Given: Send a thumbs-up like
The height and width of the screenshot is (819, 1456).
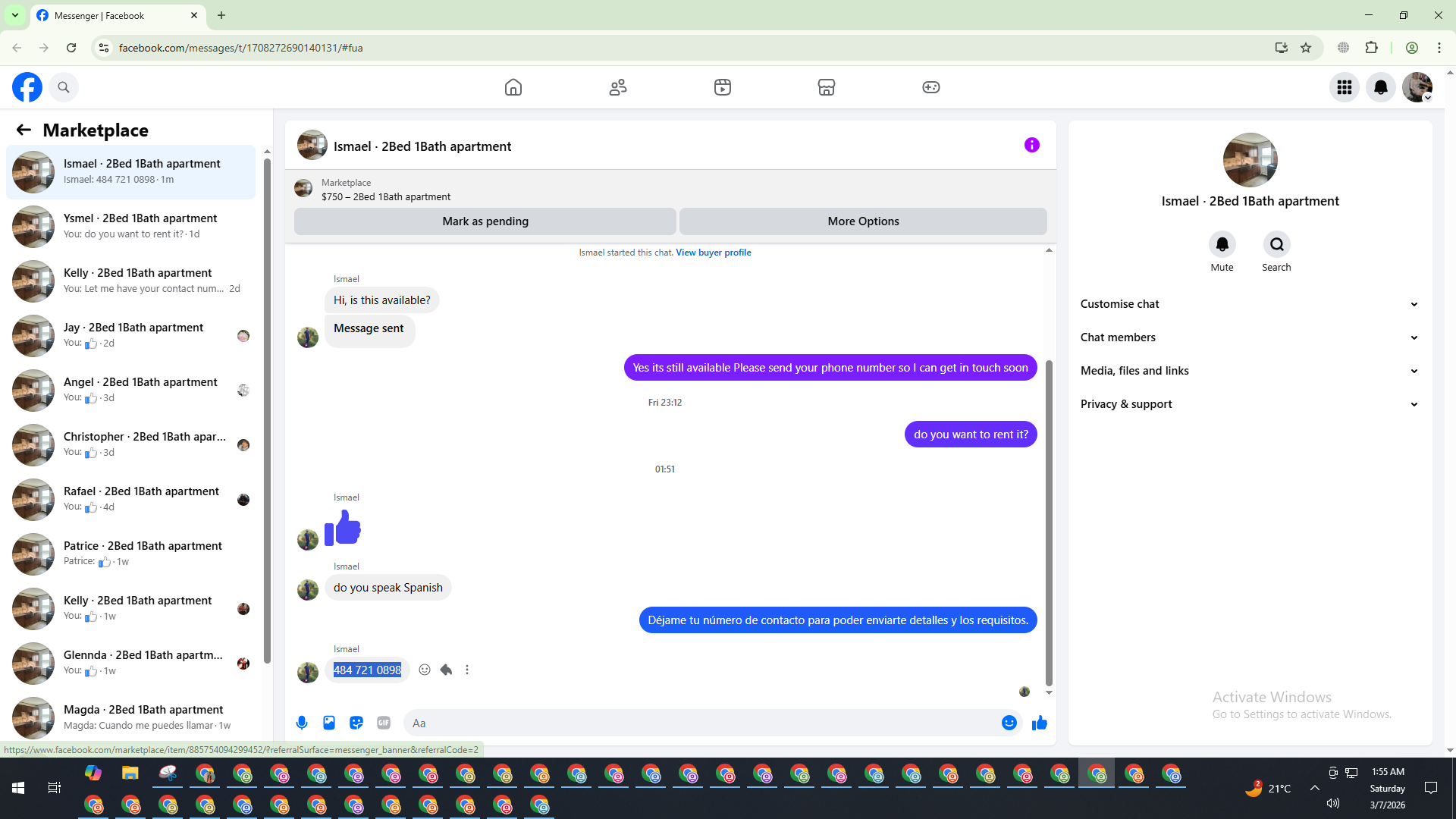Looking at the screenshot, I should pos(1040,723).
